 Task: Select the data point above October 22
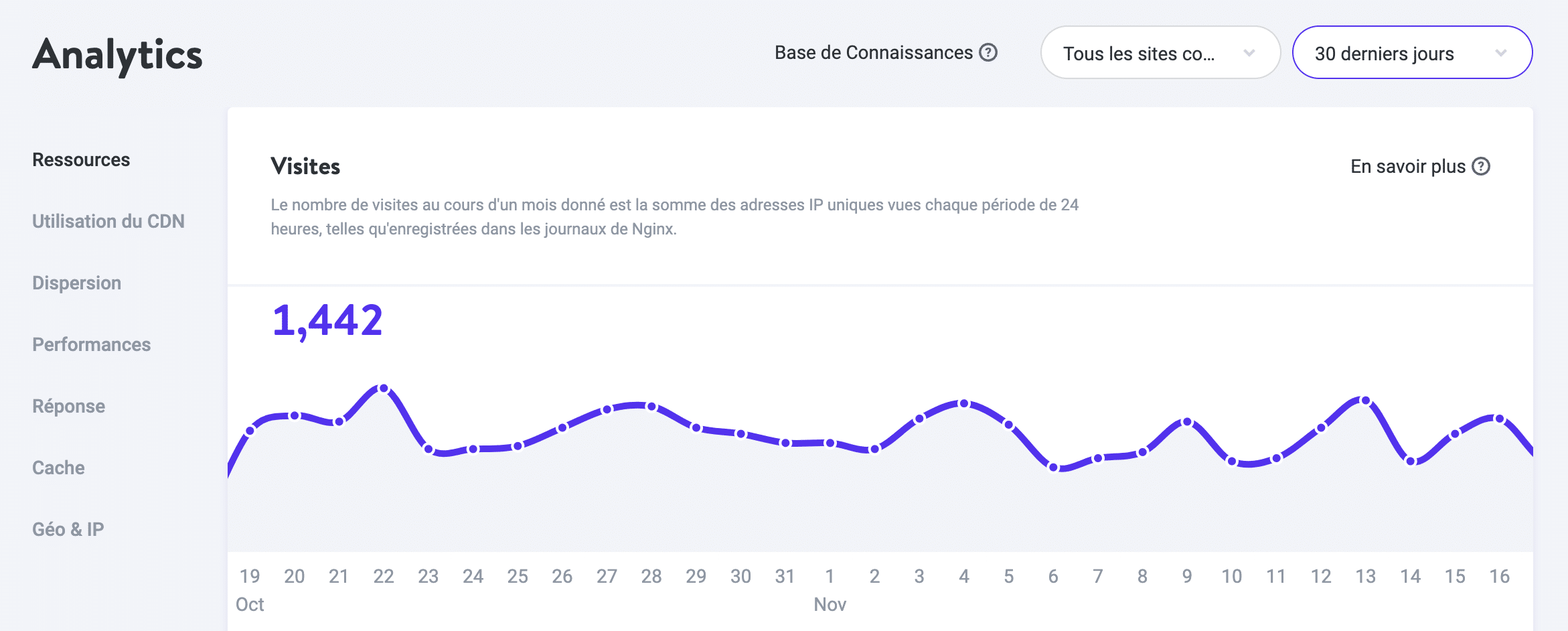(x=384, y=388)
